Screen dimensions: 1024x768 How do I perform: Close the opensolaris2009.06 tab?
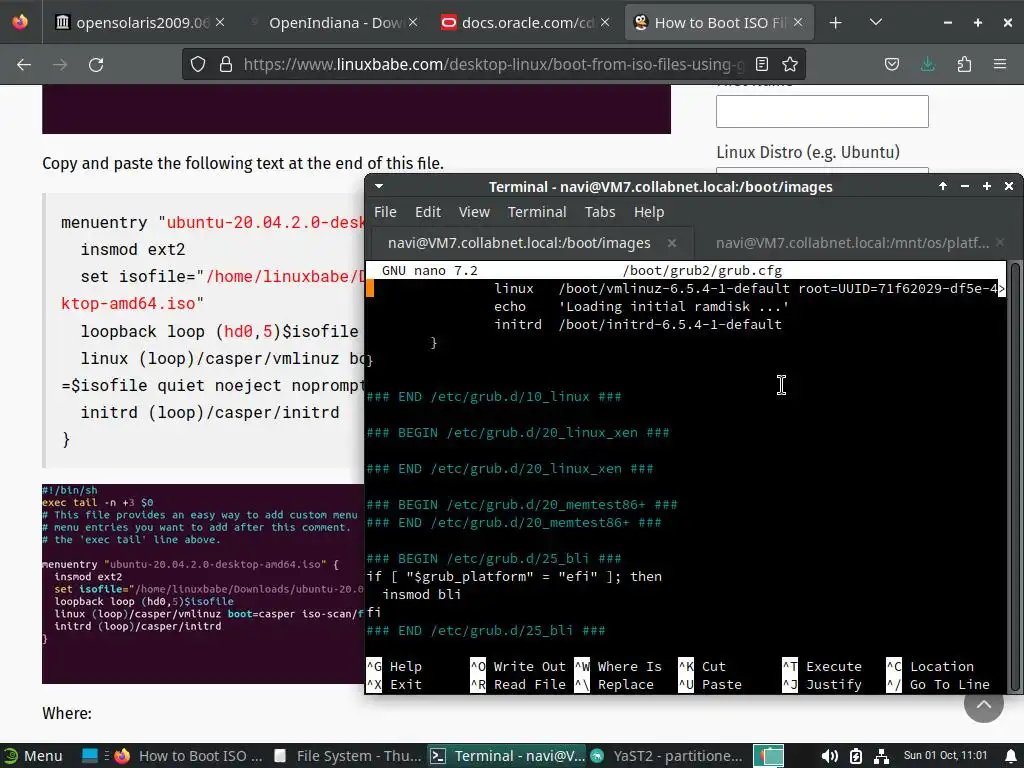(x=220, y=22)
